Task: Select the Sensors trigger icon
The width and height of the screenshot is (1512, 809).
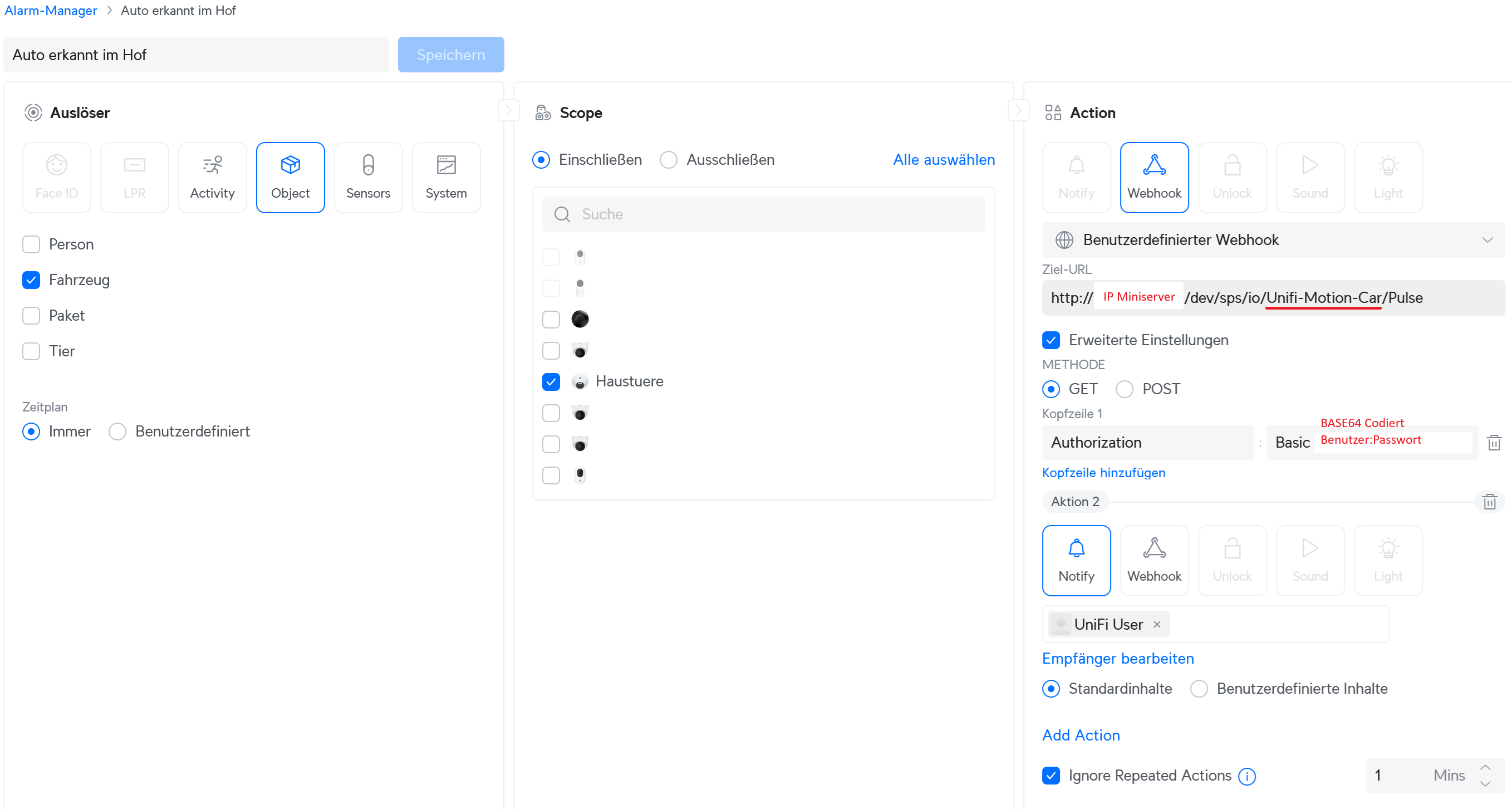Action: pyautogui.click(x=368, y=176)
